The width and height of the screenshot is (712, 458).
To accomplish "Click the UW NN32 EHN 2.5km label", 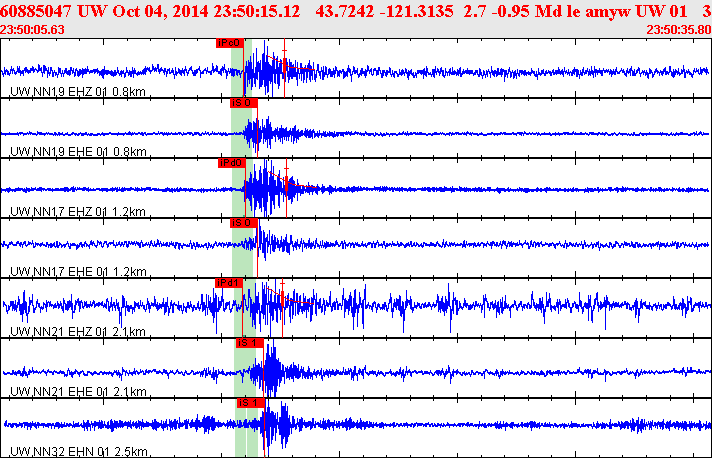I will pos(79,452).
